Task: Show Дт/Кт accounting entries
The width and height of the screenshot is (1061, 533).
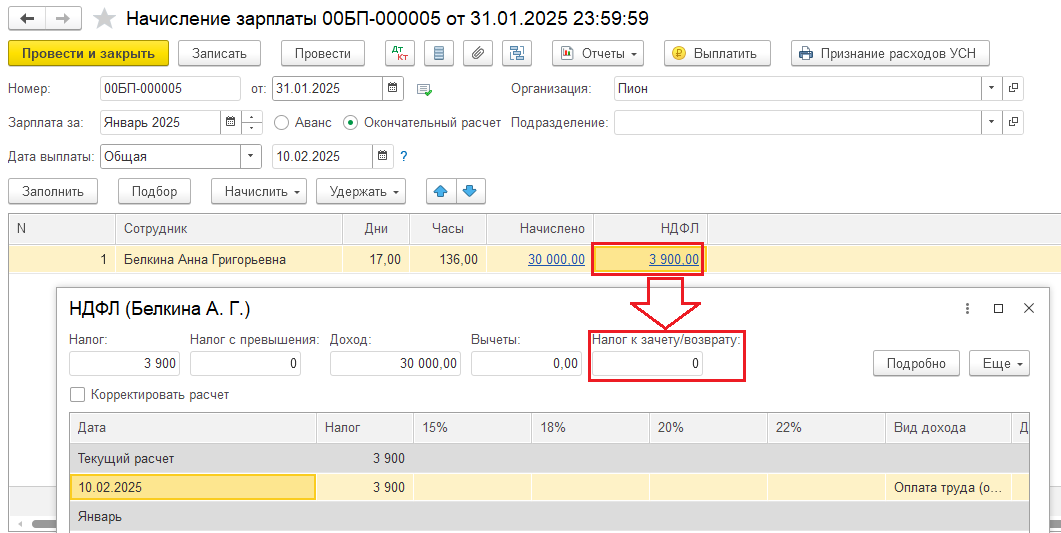Action: 399,53
